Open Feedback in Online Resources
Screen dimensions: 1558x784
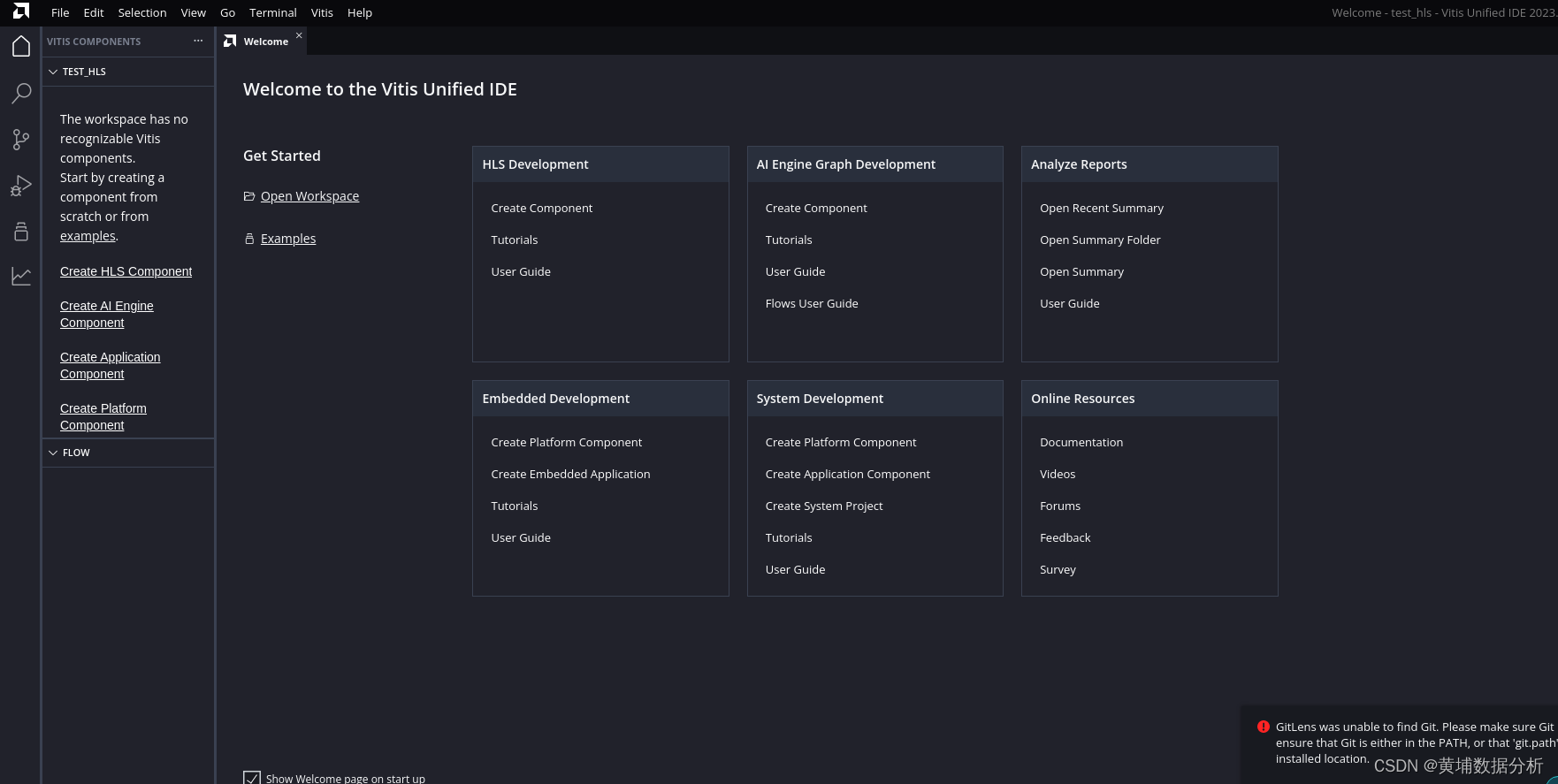(x=1065, y=537)
